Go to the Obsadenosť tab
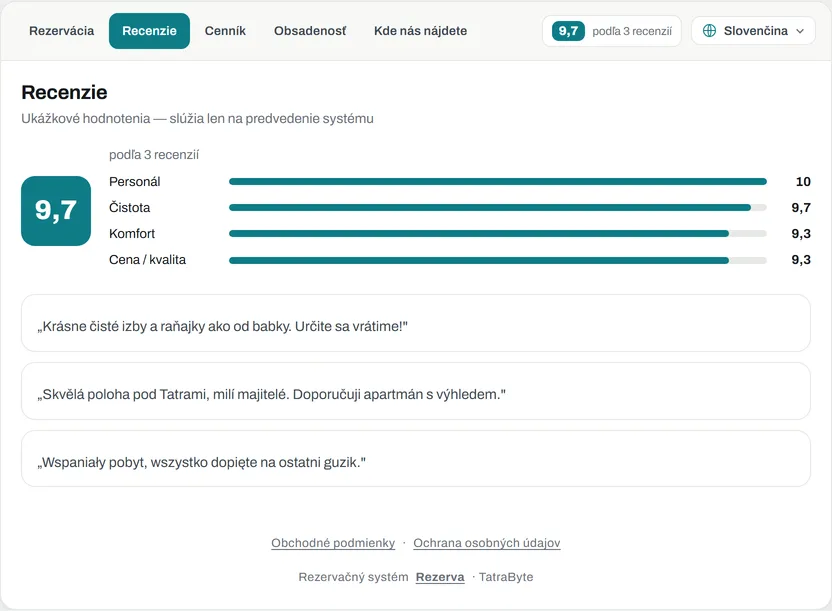The image size is (832, 611). click(310, 31)
